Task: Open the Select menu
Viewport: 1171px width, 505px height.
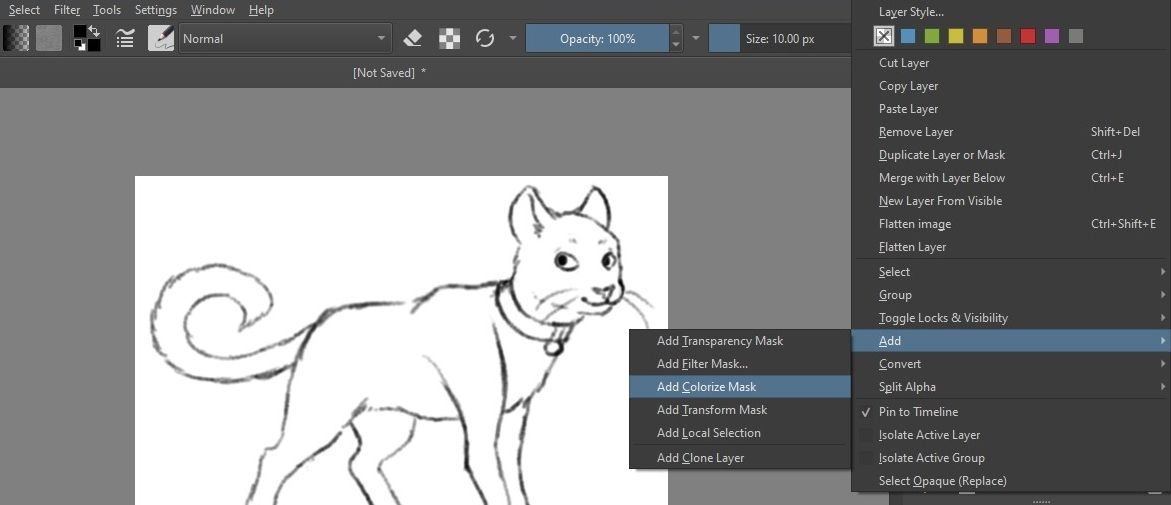Action: pos(24,10)
